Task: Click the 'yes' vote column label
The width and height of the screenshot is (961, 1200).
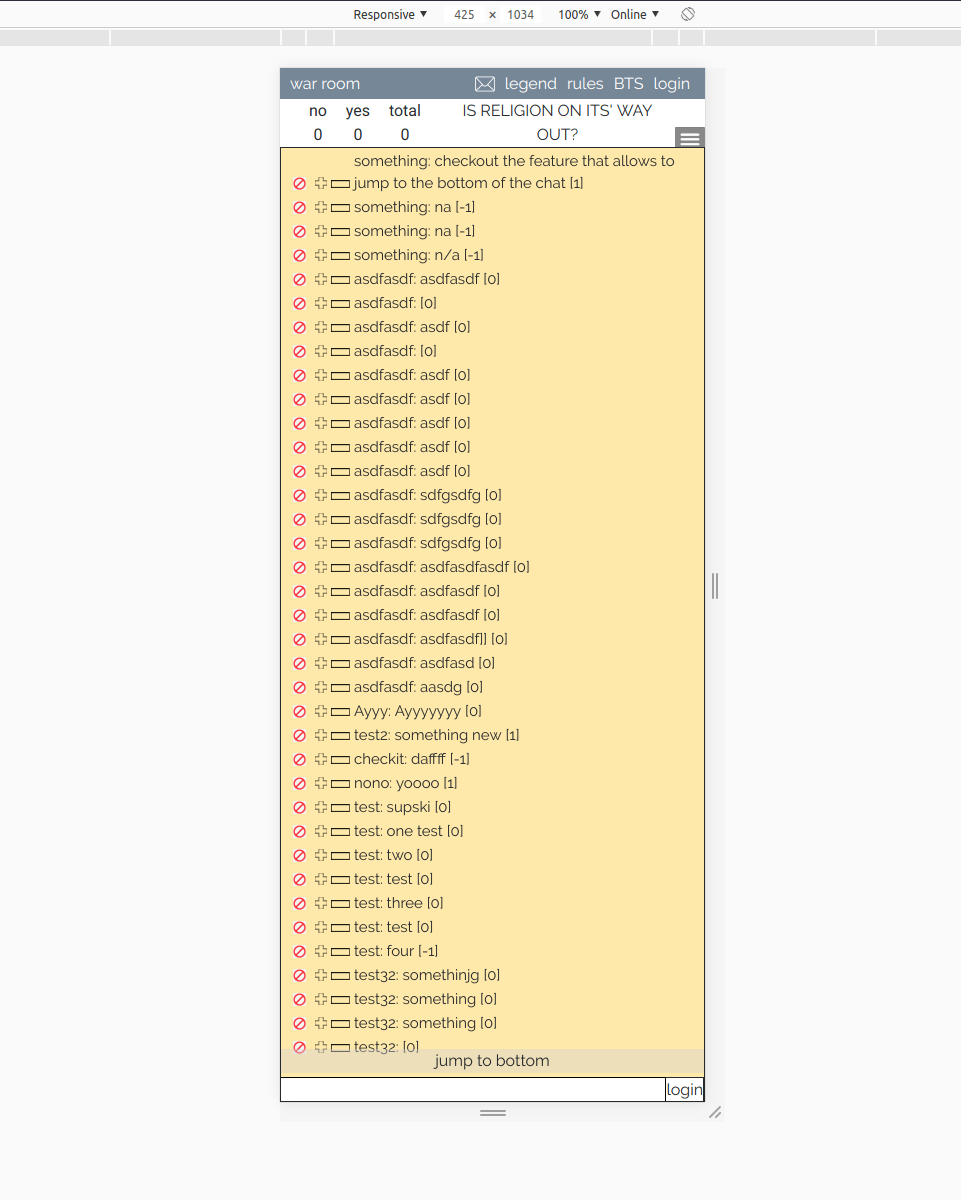Action: point(357,111)
